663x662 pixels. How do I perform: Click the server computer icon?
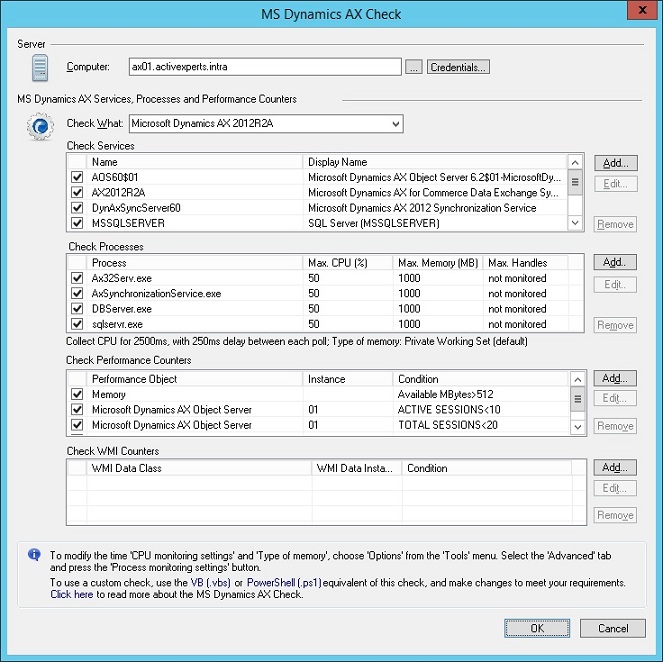[40, 68]
